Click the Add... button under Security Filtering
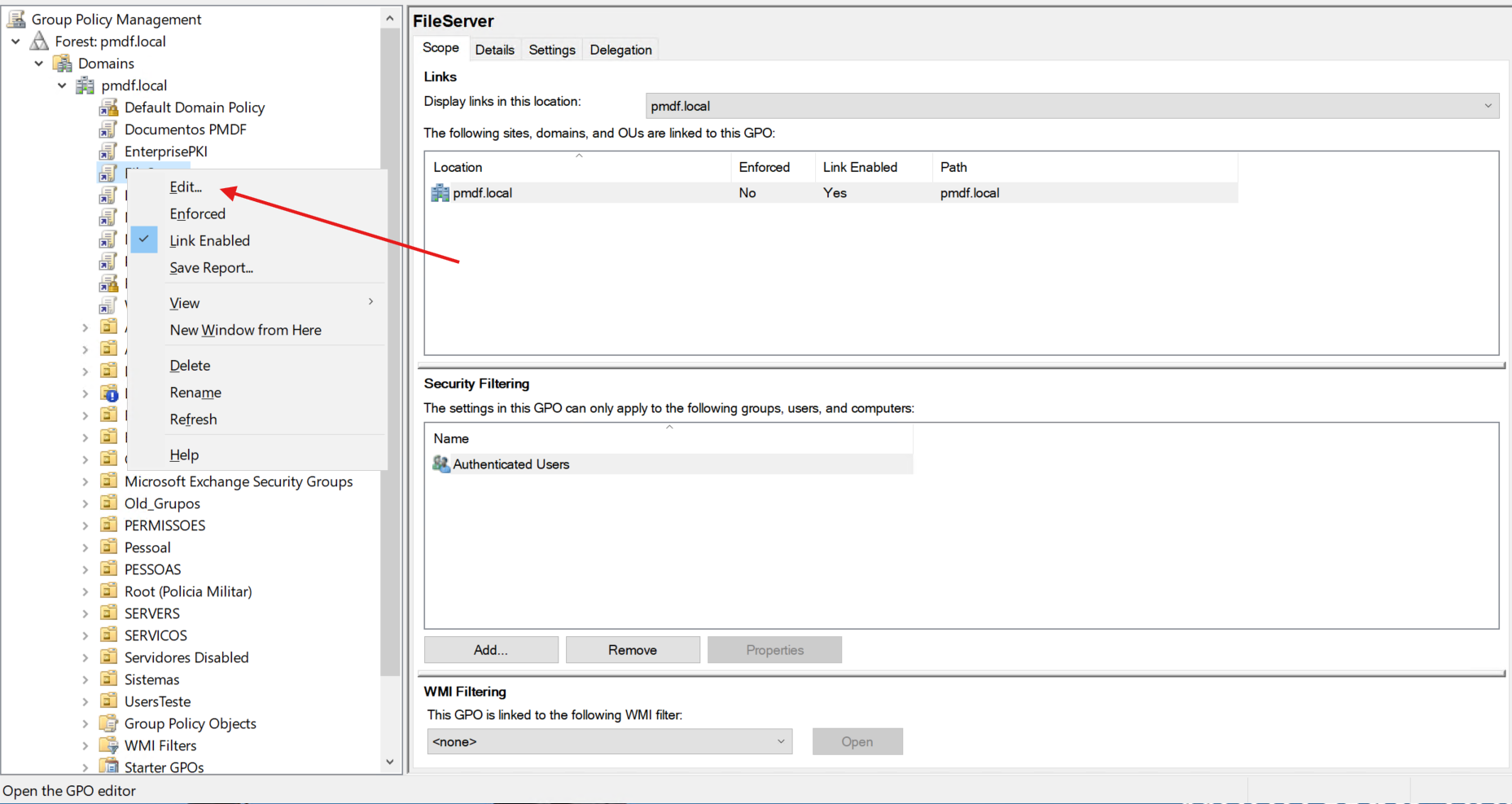Viewport: 1512px width, 804px height. (x=491, y=650)
